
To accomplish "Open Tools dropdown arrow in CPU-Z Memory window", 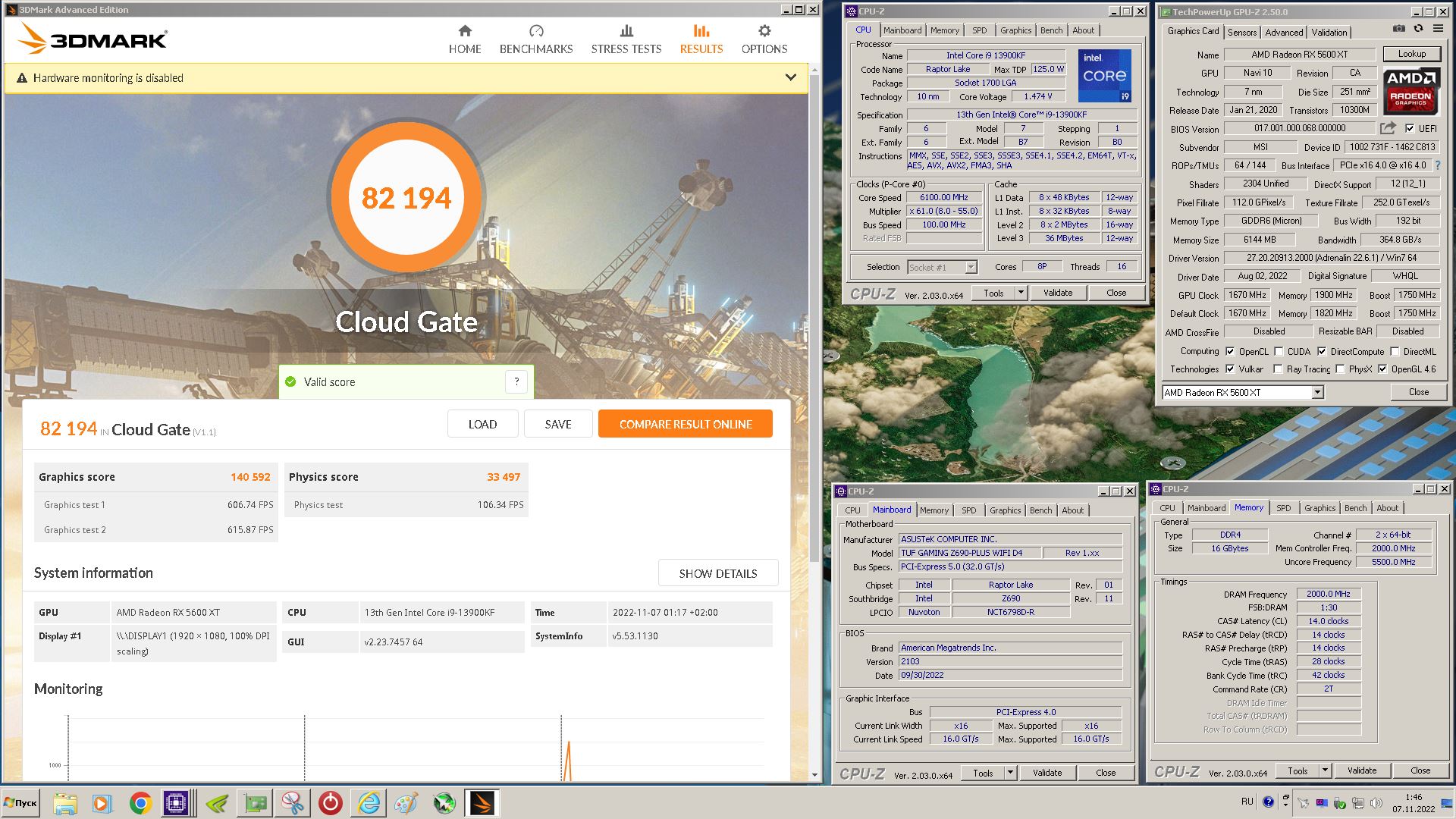I will tap(1325, 770).
